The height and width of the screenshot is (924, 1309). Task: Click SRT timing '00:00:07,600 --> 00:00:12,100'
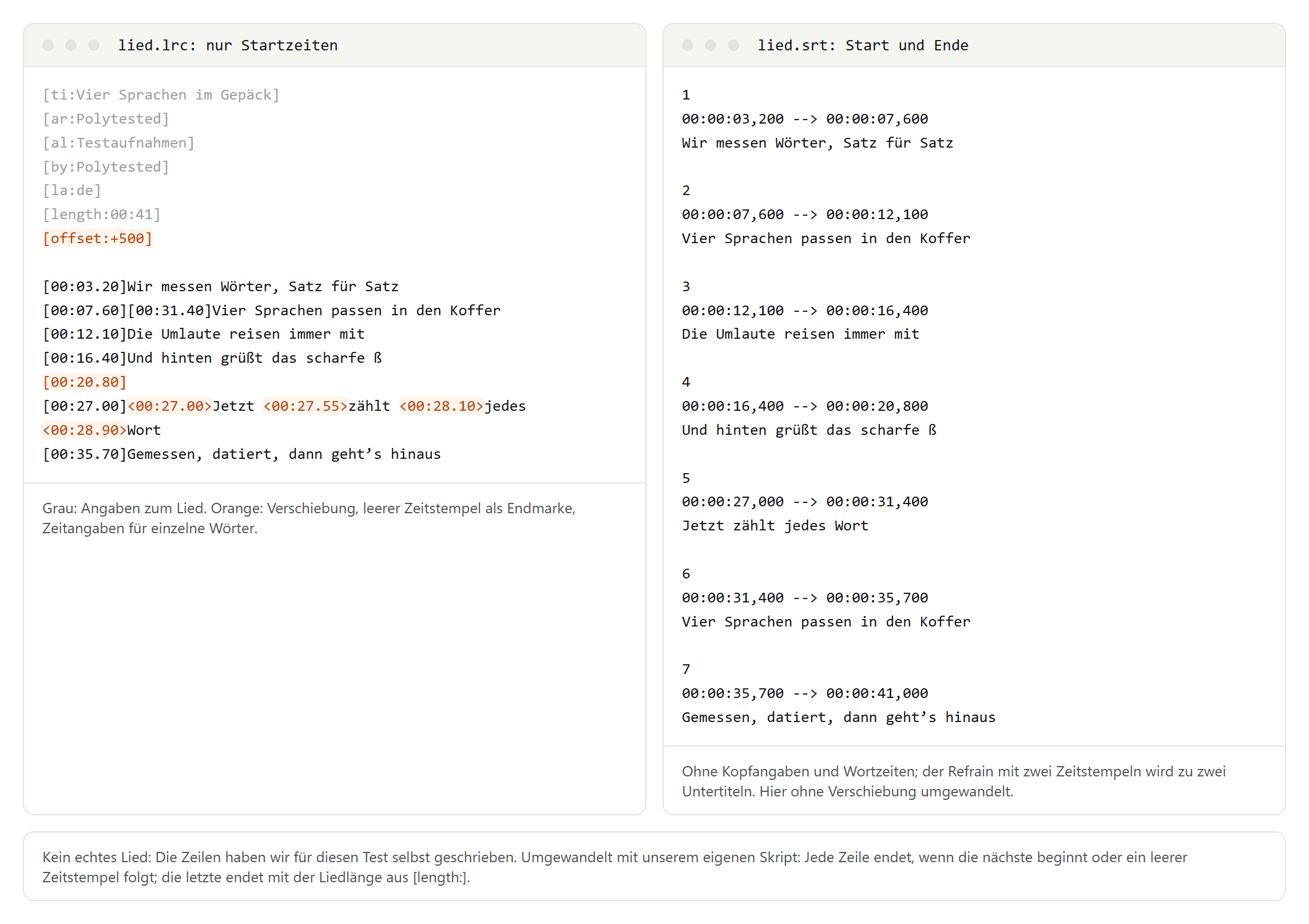click(805, 215)
